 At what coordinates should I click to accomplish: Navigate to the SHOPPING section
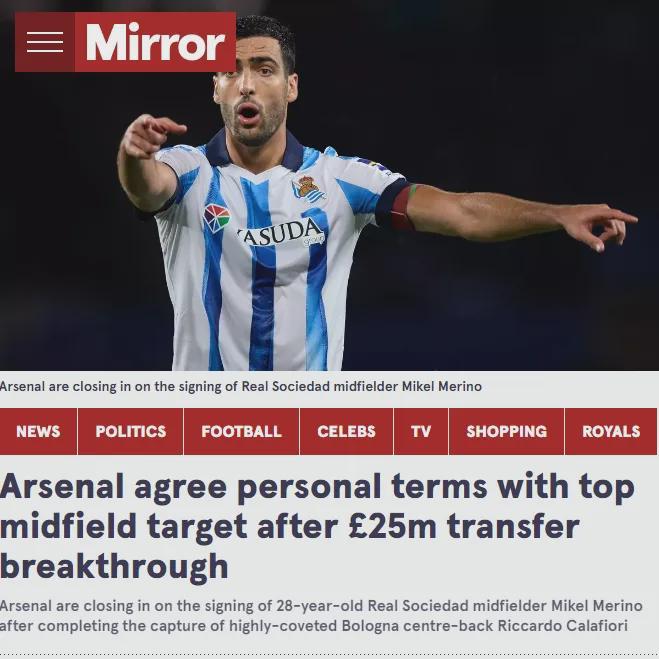pyautogui.click(x=506, y=431)
